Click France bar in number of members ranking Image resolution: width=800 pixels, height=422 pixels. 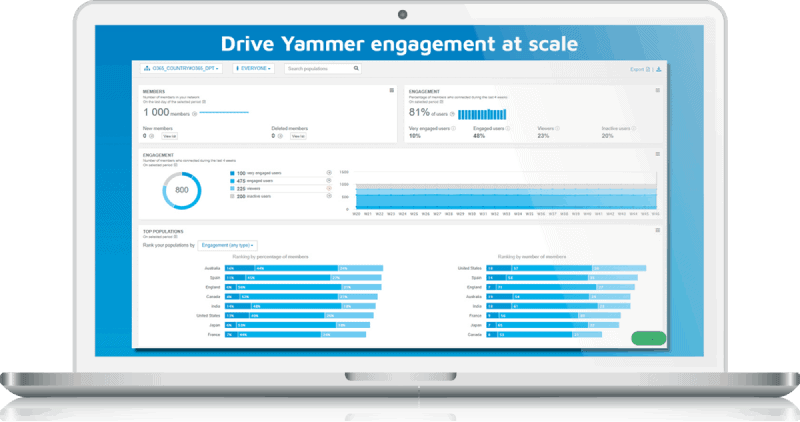[554, 316]
